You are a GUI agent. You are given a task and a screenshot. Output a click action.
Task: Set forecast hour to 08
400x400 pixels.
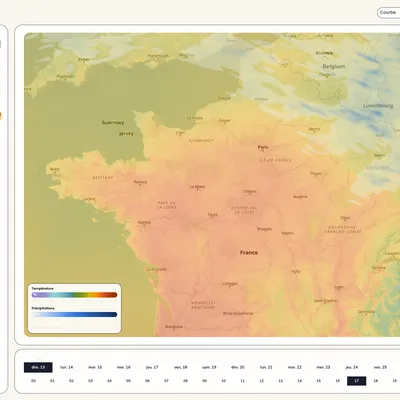click(185, 381)
